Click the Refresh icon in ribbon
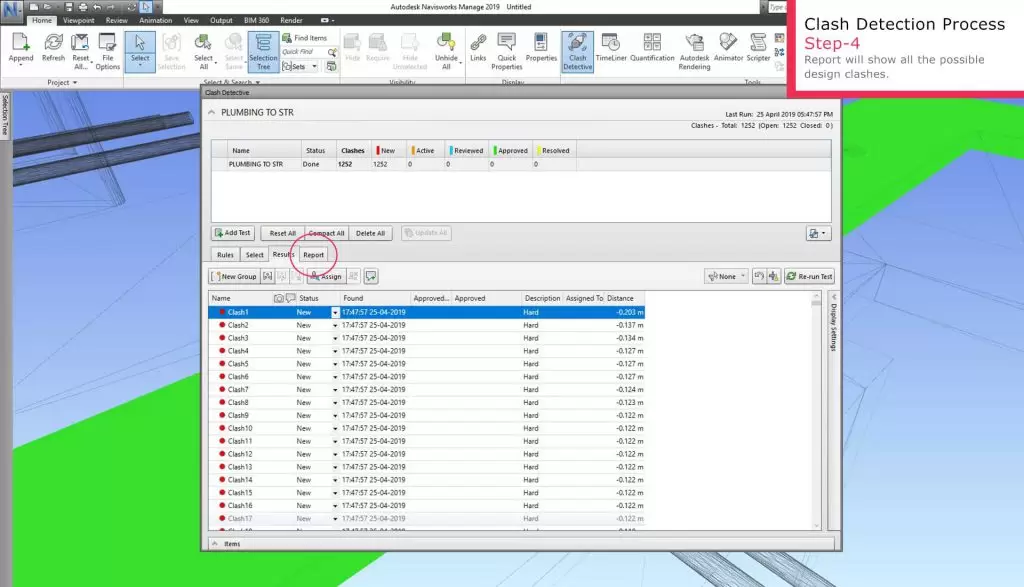Image resolution: width=1024 pixels, height=587 pixels. pyautogui.click(x=53, y=50)
